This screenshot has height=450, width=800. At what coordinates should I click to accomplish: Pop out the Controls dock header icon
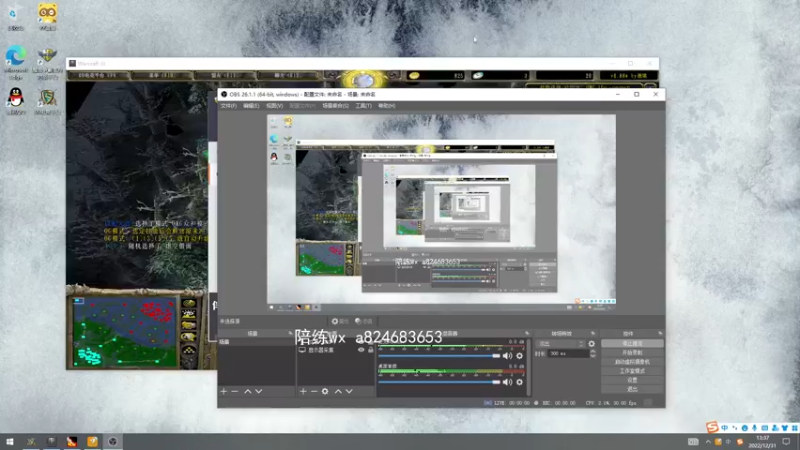click(x=660, y=333)
